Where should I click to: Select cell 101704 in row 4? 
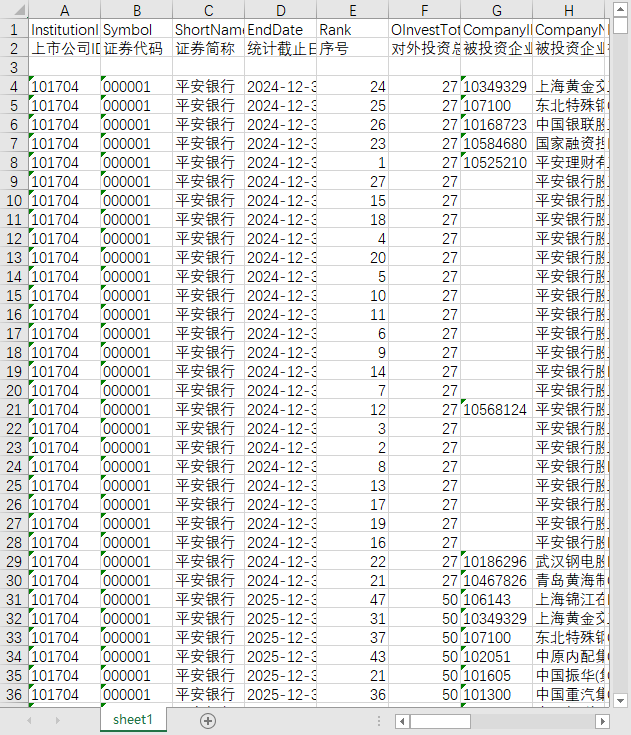(x=65, y=87)
